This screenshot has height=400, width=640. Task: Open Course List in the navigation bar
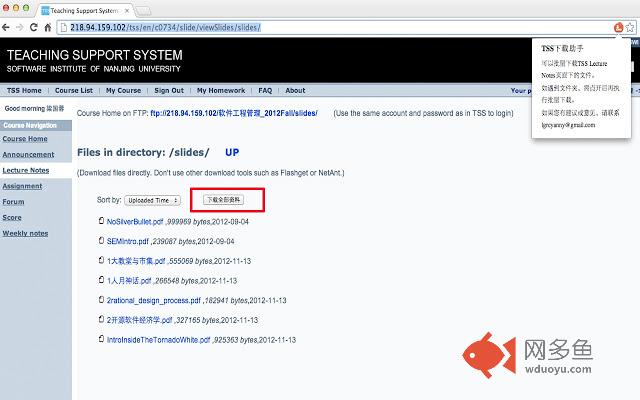(x=74, y=91)
